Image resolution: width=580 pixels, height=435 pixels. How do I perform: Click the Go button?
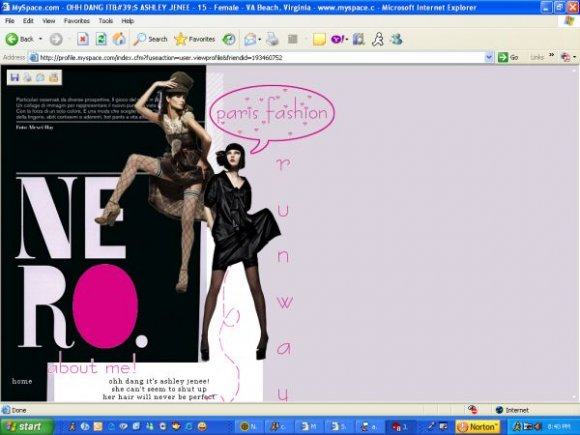point(508,57)
